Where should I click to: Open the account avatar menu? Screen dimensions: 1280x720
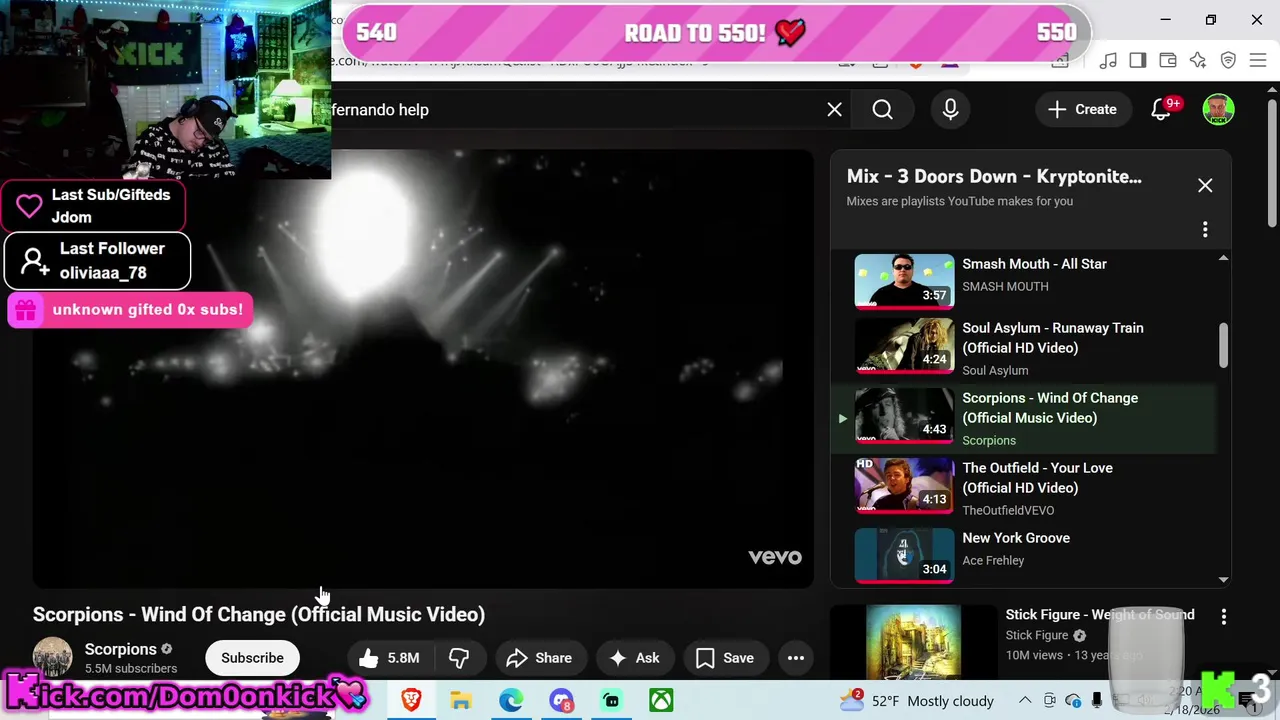coord(1218,110)
